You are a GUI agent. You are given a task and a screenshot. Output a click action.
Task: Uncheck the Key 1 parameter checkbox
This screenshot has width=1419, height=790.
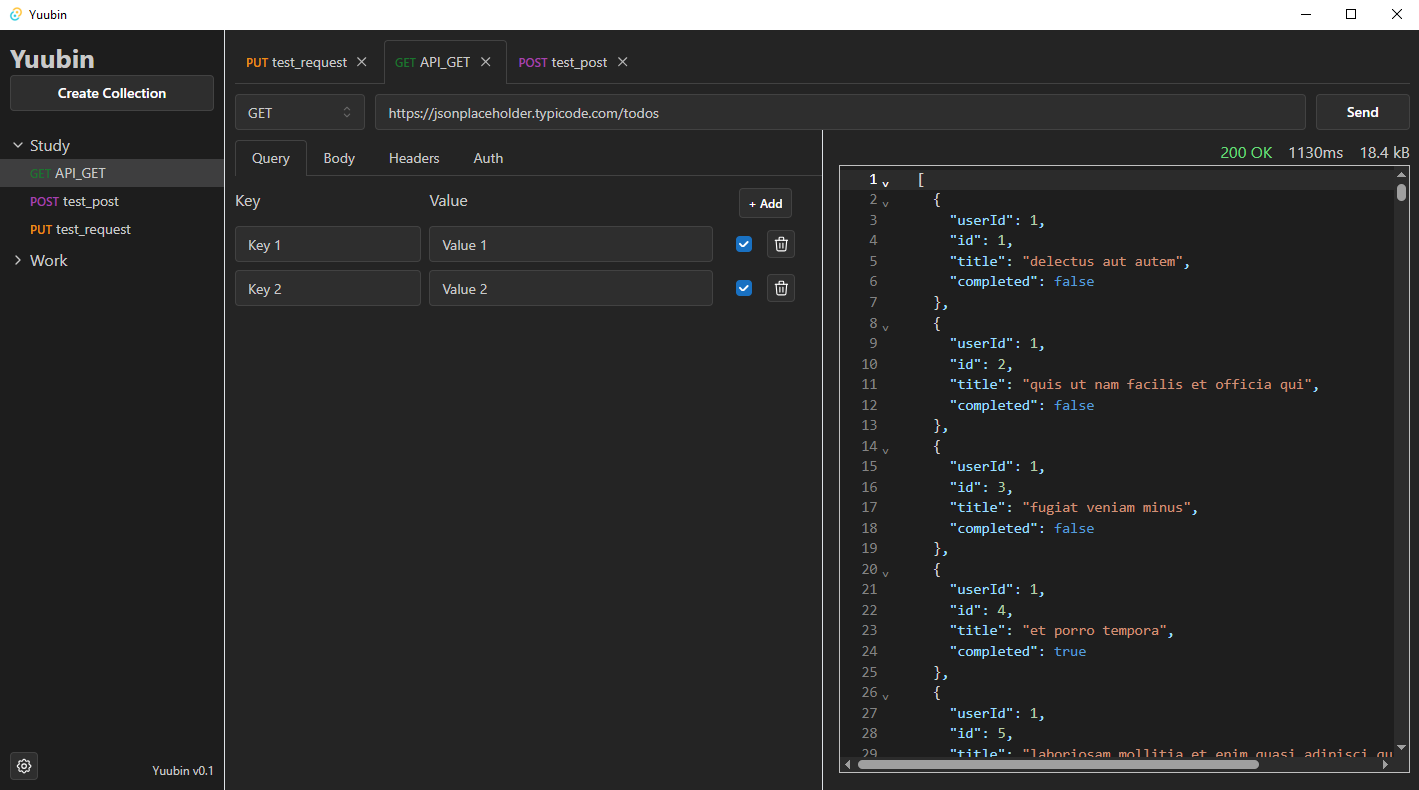[743, 244]
